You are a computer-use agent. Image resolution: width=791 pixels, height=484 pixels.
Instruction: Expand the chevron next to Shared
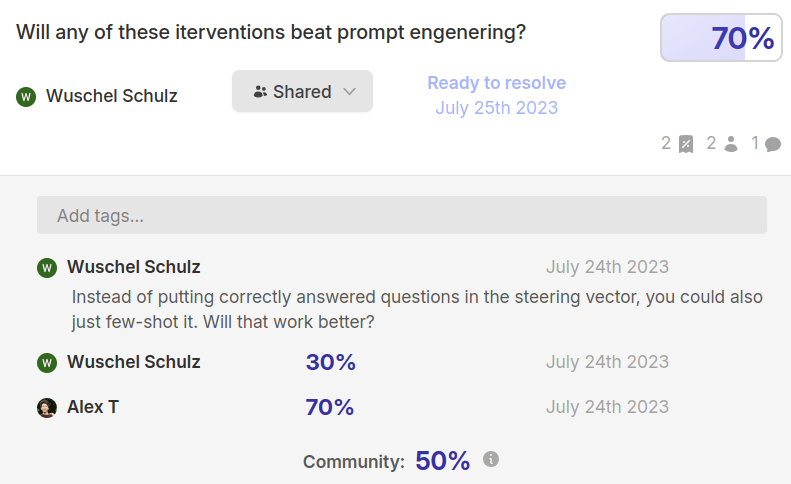(350, 92)
